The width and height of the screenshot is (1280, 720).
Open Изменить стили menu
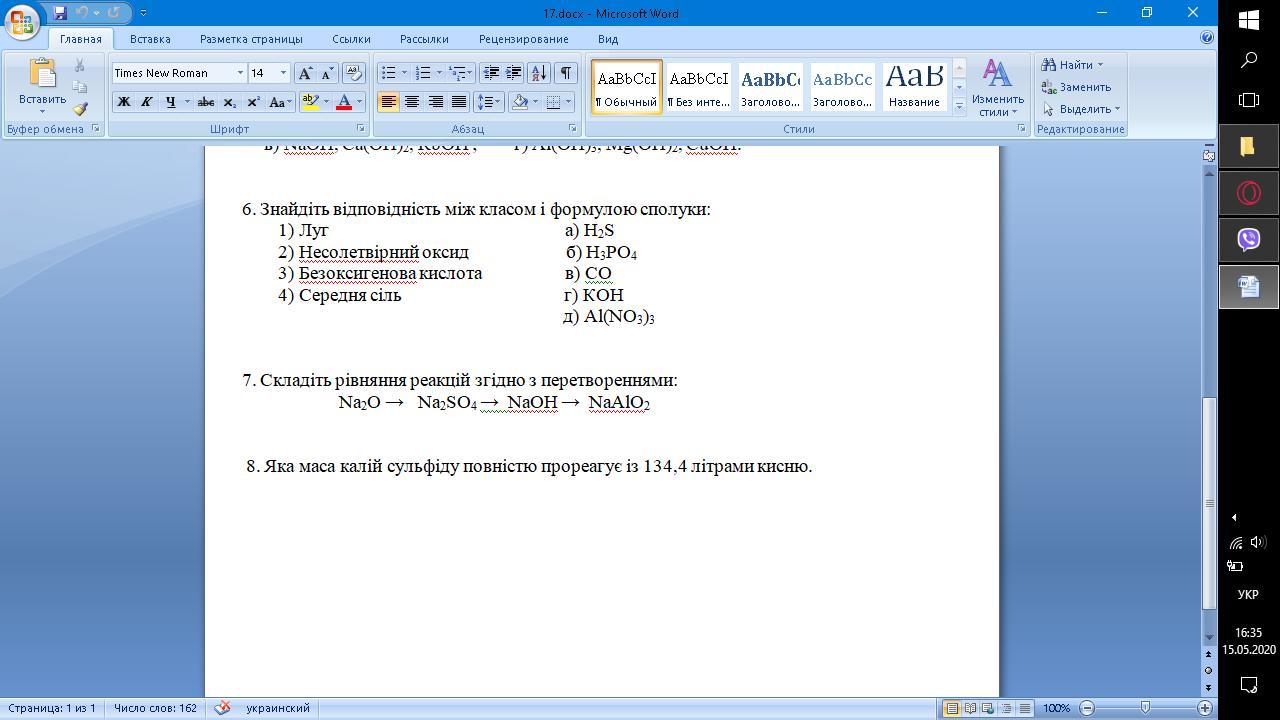pos(997,88)
